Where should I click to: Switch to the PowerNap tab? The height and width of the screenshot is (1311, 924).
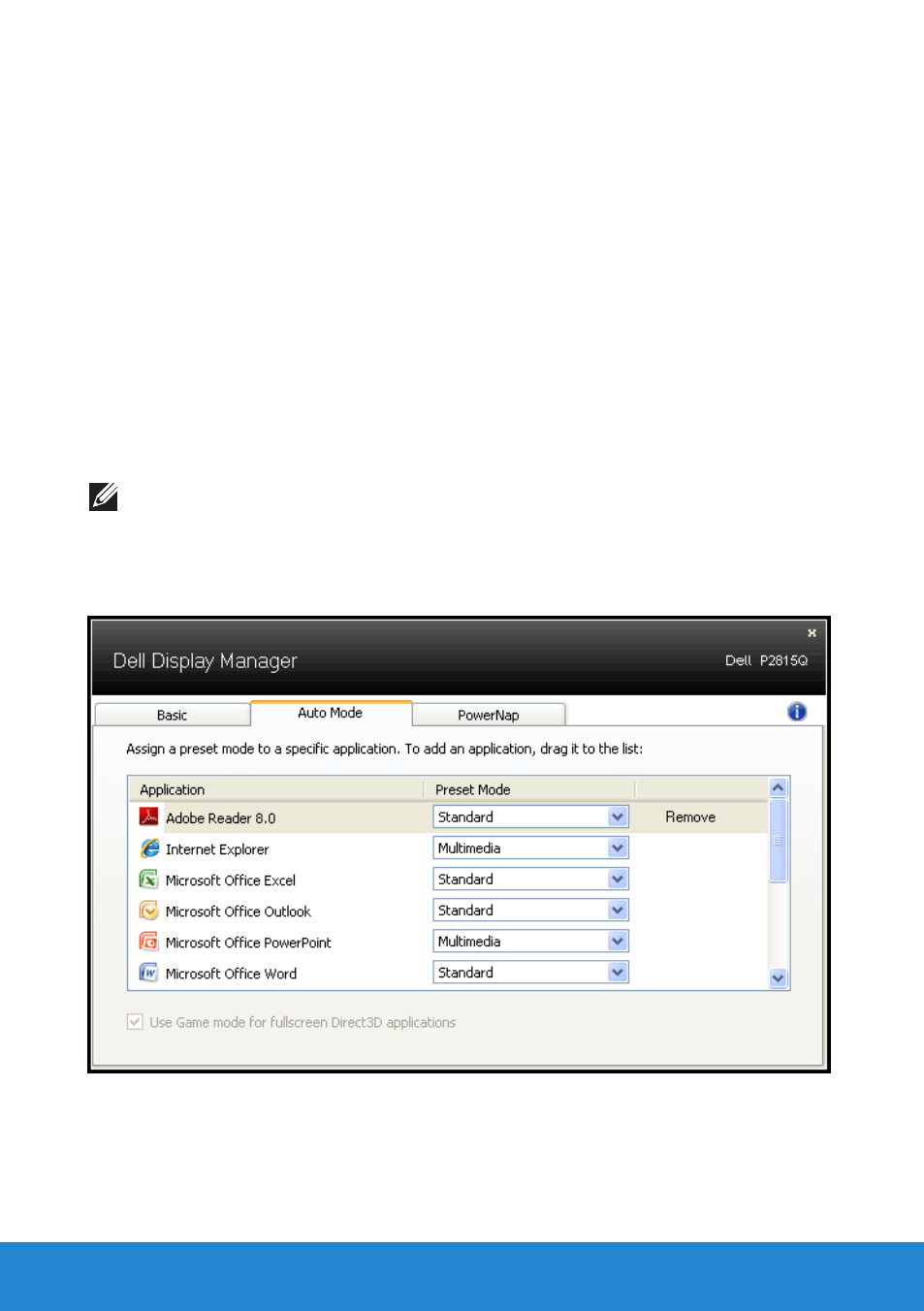[489, 715]
